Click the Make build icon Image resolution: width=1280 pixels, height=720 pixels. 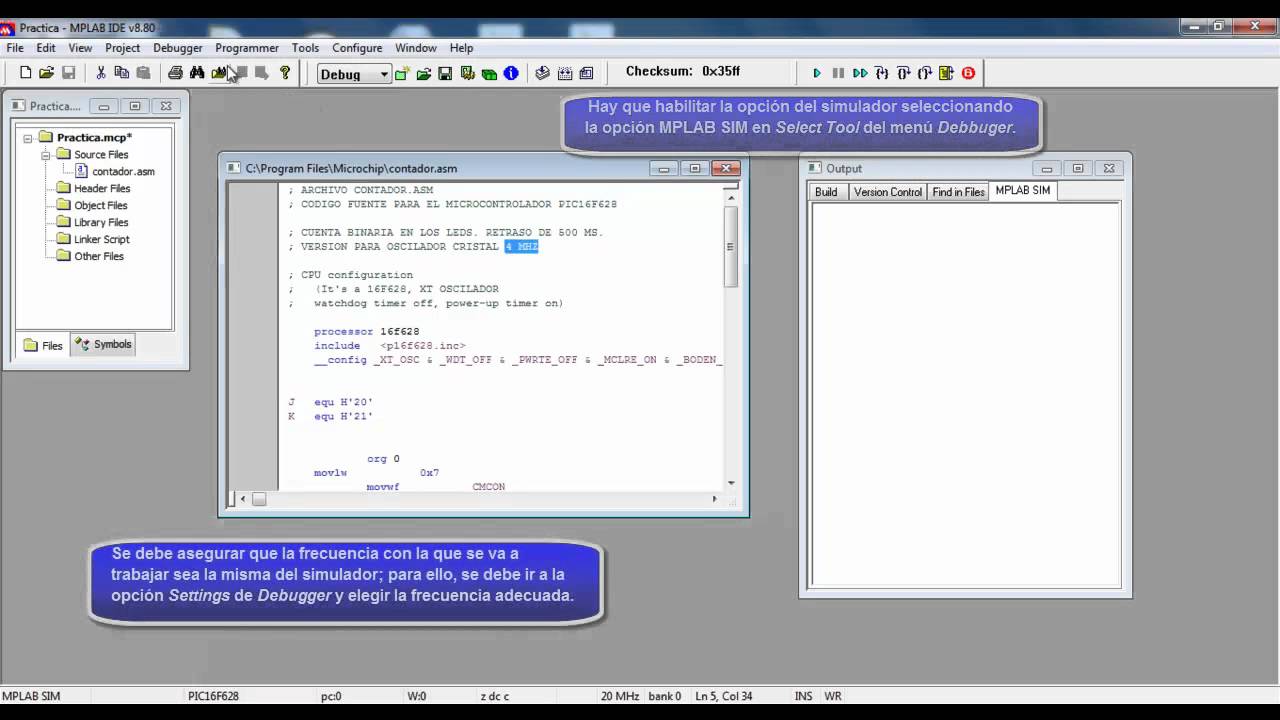click(543, 74)
